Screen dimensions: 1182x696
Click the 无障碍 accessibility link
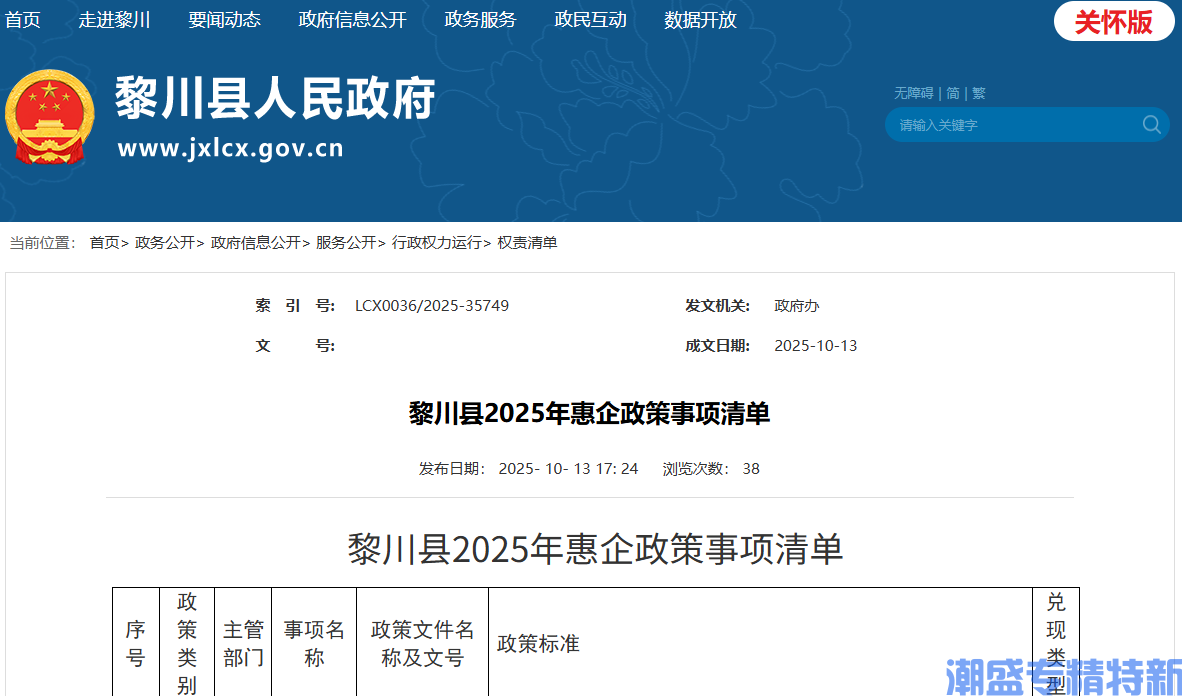tap(913, 93)
